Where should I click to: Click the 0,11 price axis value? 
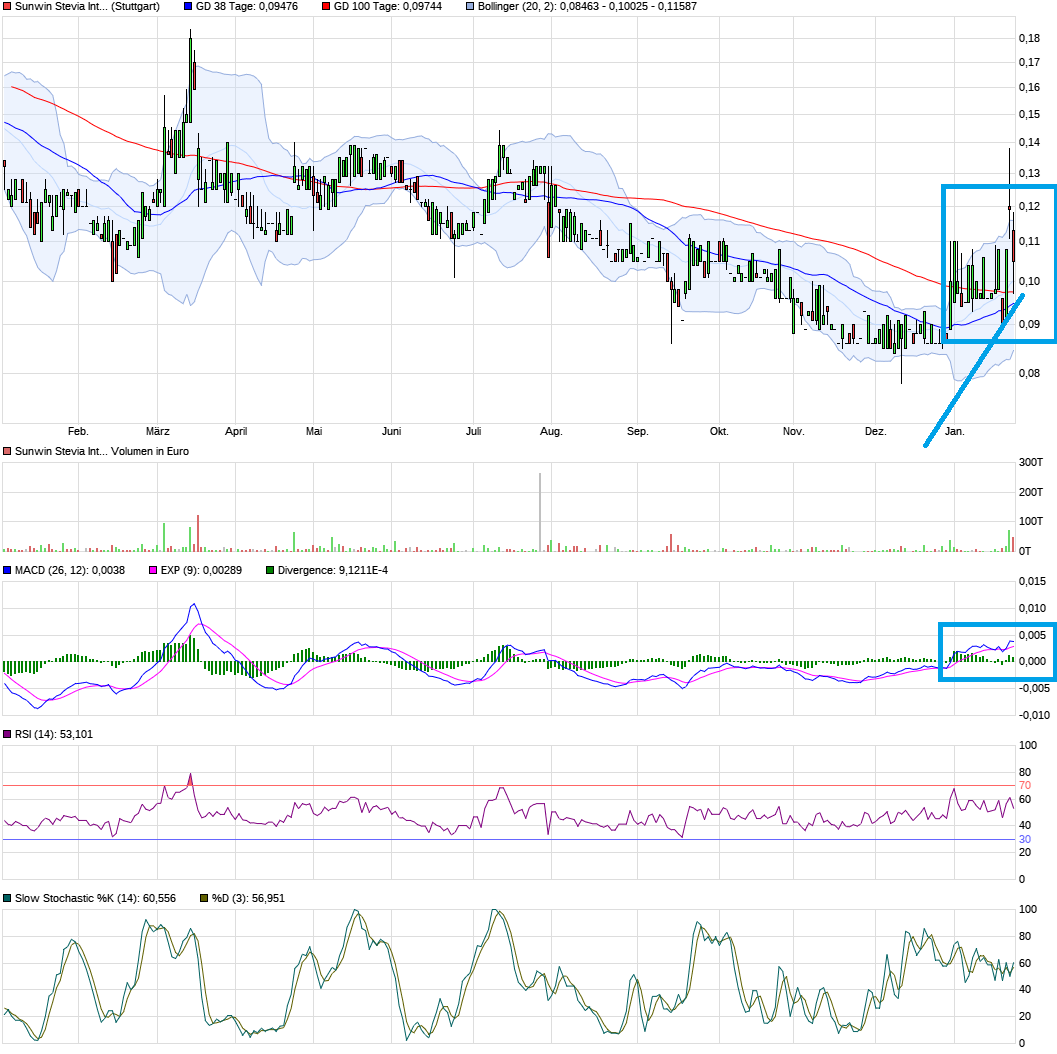[x=1029, y=241]
